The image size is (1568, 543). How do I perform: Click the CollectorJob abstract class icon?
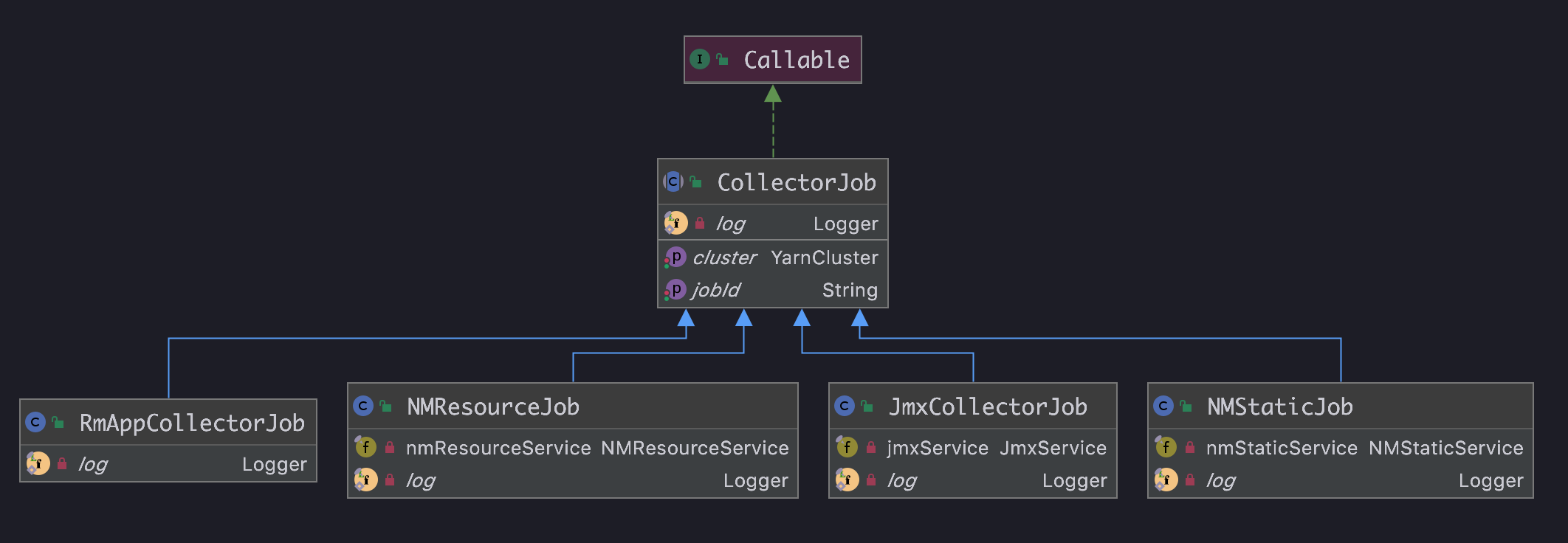[673, 181]
